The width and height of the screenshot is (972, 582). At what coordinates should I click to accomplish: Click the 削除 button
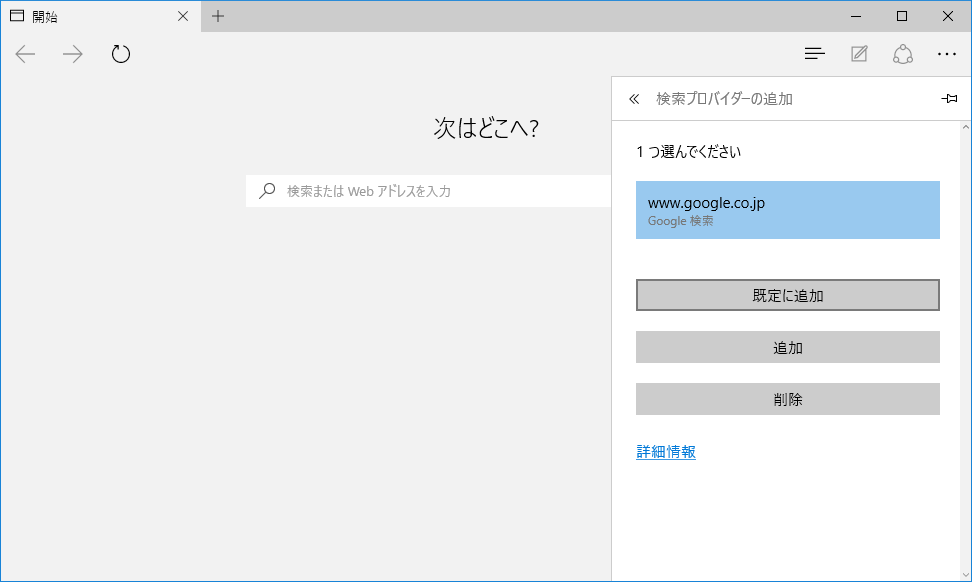click(788, 399)
